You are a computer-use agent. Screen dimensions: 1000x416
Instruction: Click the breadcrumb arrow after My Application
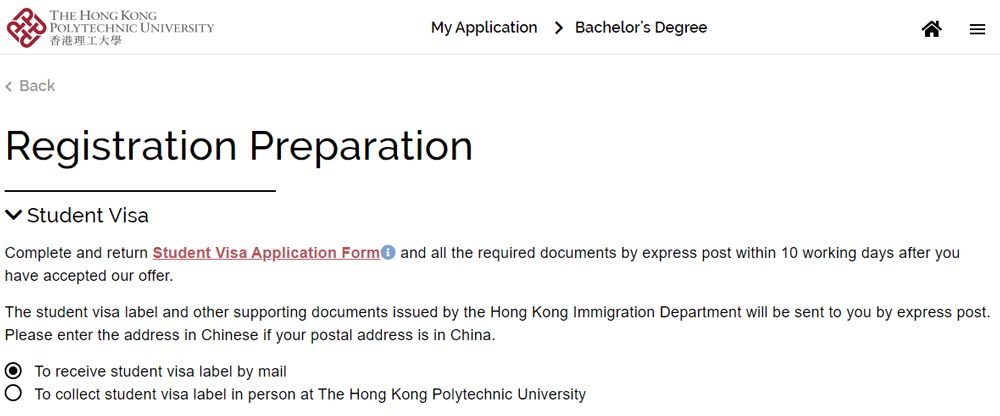tap(559, 28)
